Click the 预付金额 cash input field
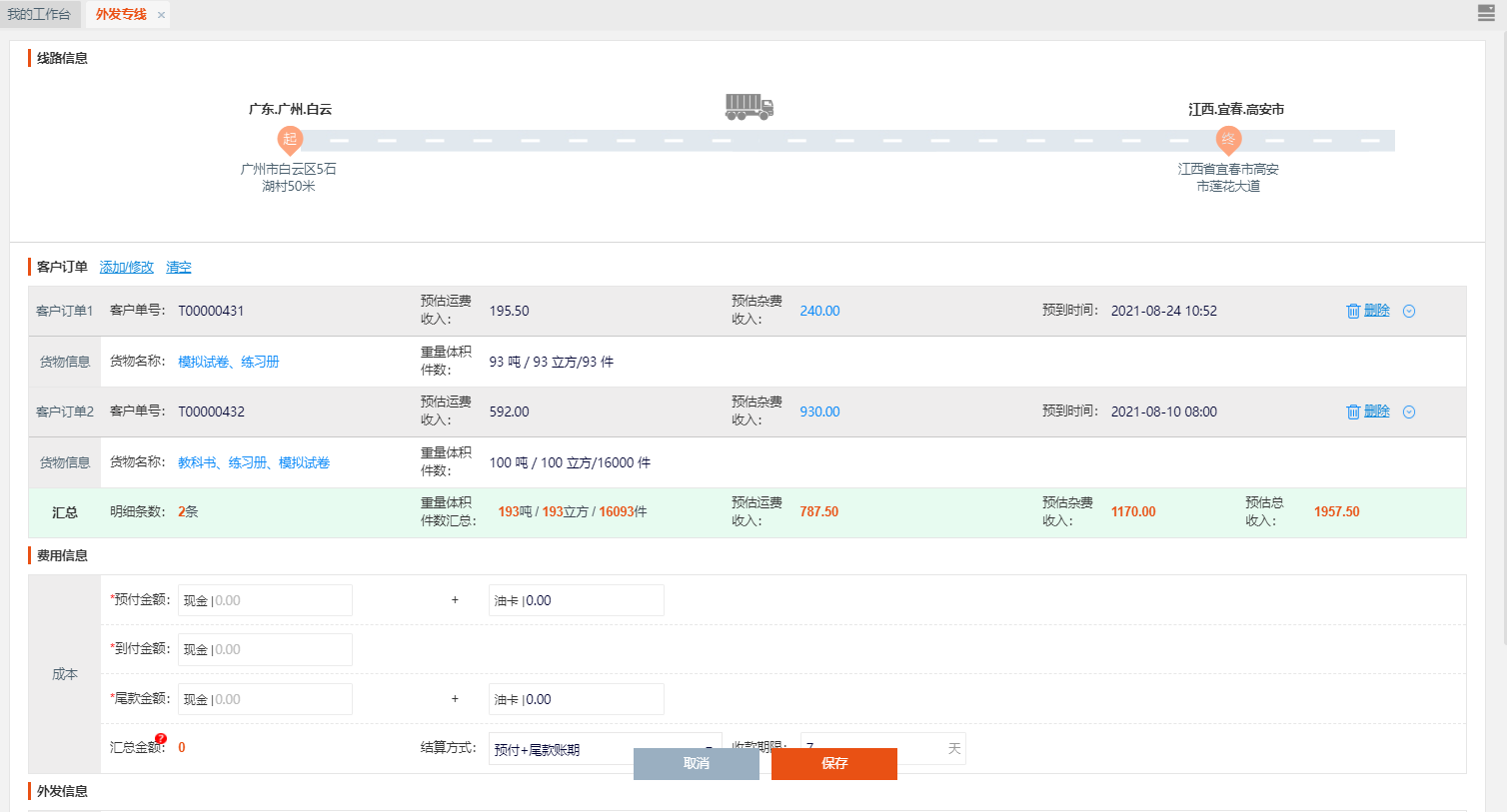 click(x=265, y=600)
